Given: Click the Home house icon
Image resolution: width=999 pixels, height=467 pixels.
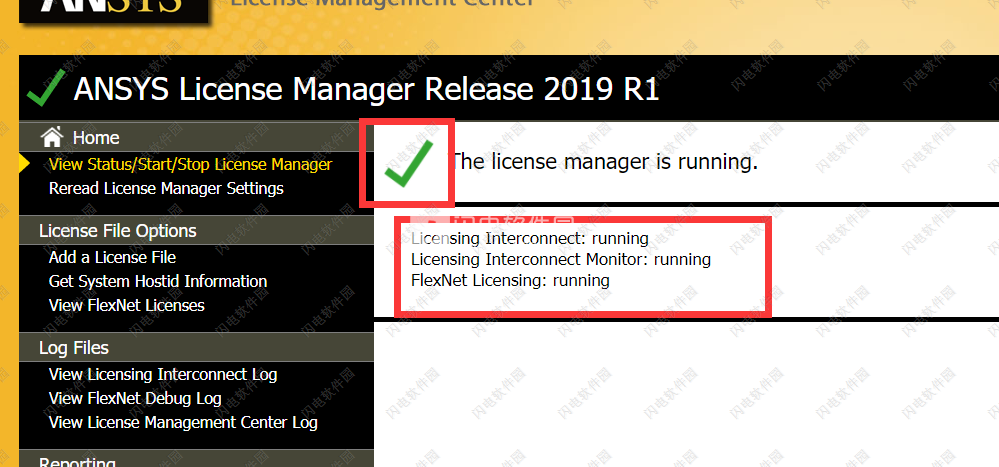Looking at the screenshot, I should [x=52, y=137].
